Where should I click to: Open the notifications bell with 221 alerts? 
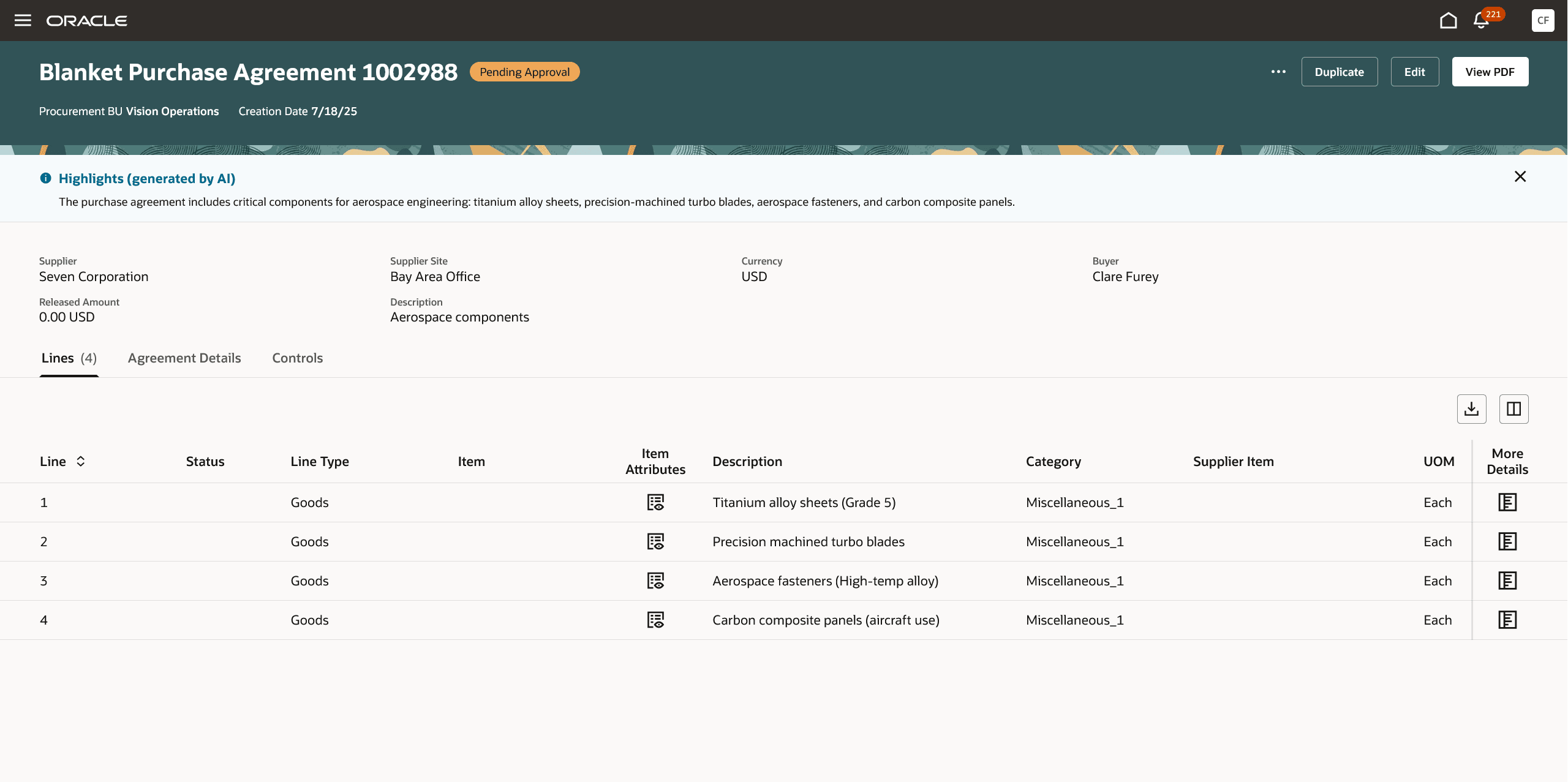(x=1481, y=20)
